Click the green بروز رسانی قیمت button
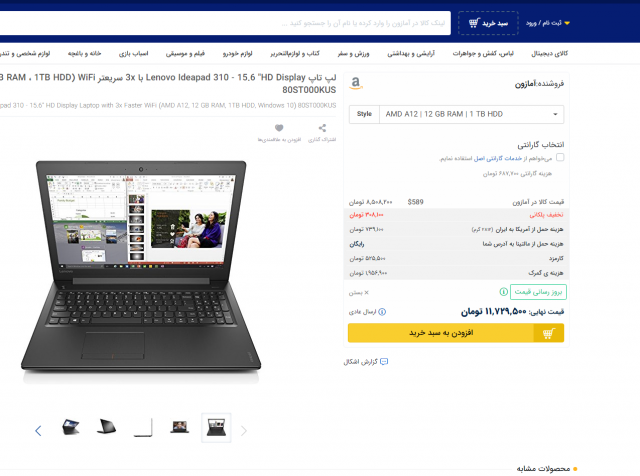 pyautogui.click(x=538, y=292)
